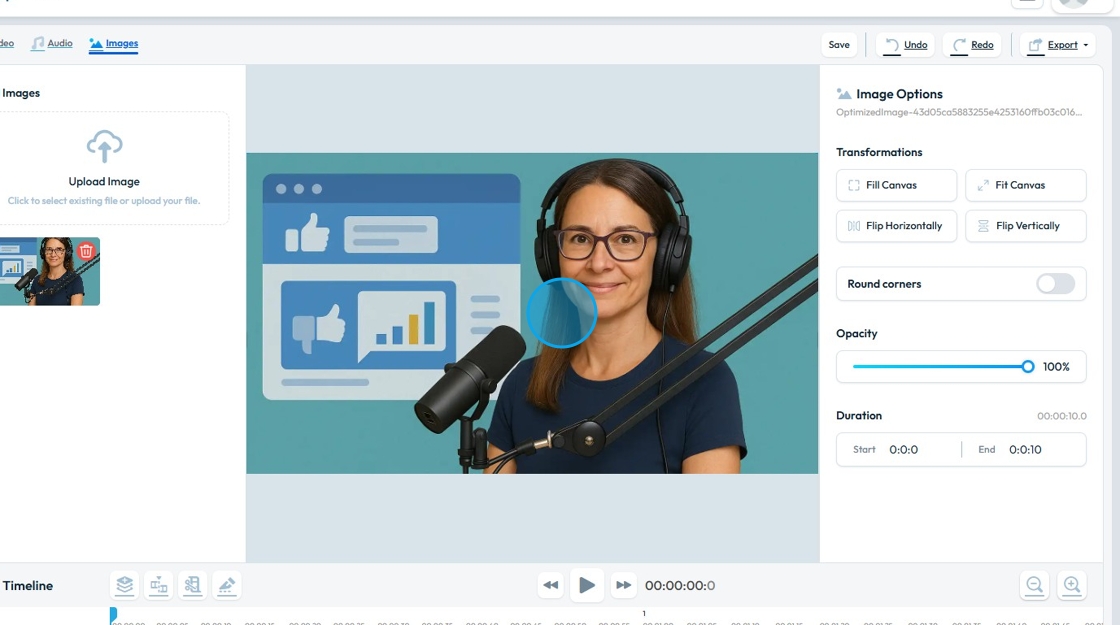Click the 100% opacity value
This screenshot has width=1120, height=625.
click(1056, 366)
